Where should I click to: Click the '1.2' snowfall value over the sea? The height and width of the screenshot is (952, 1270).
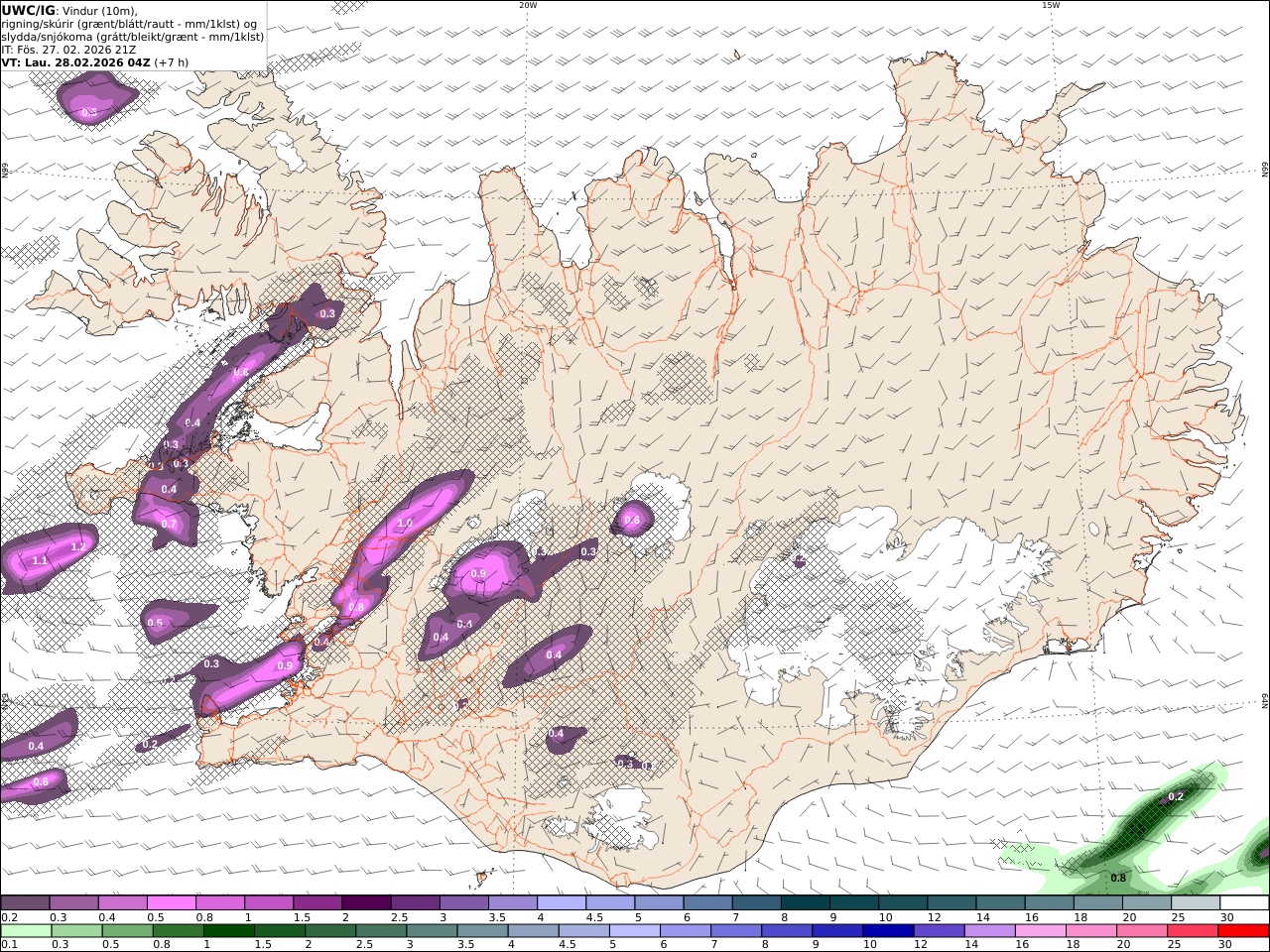tap(78, 546)
